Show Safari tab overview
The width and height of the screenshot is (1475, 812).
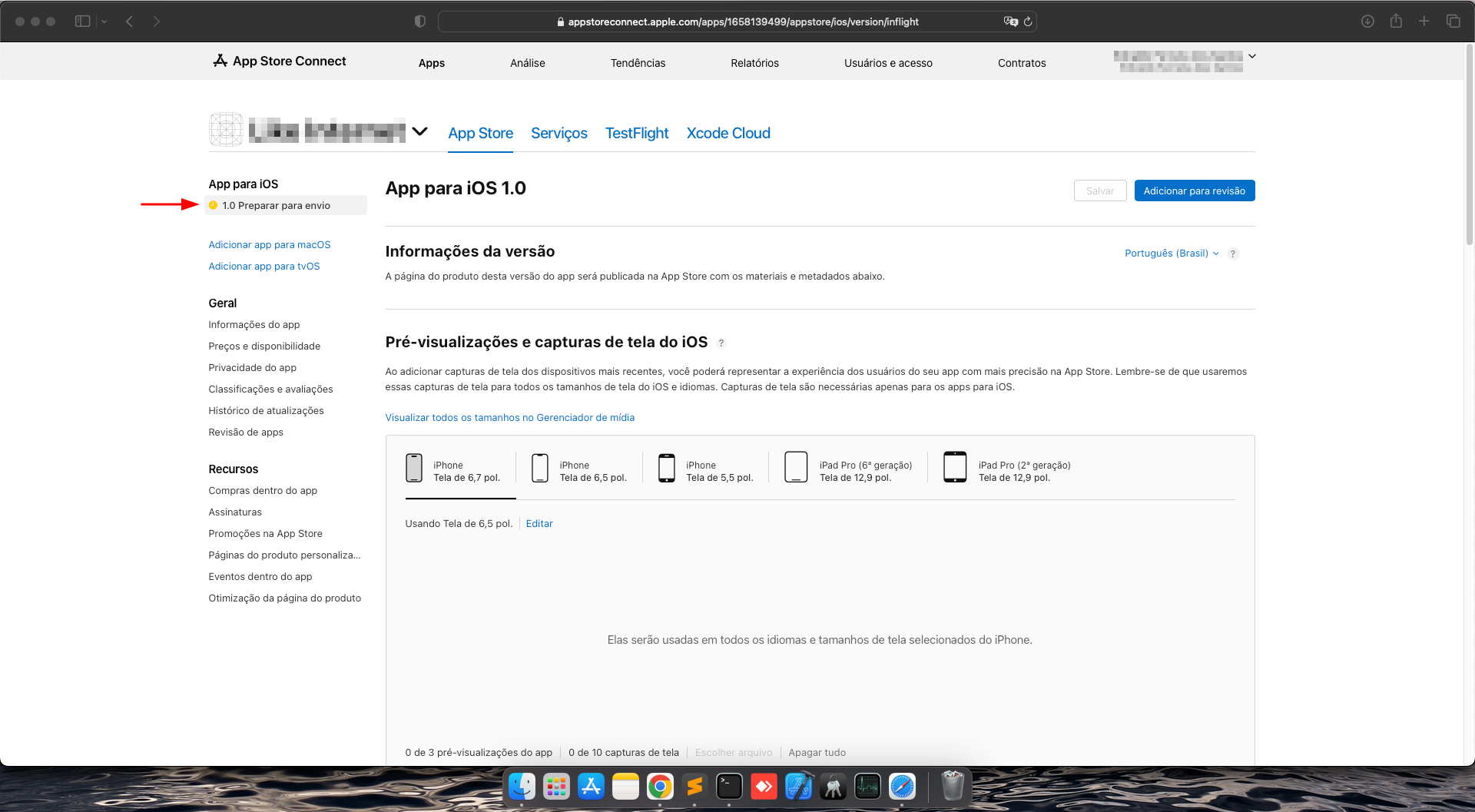[x=1453, y=22]
